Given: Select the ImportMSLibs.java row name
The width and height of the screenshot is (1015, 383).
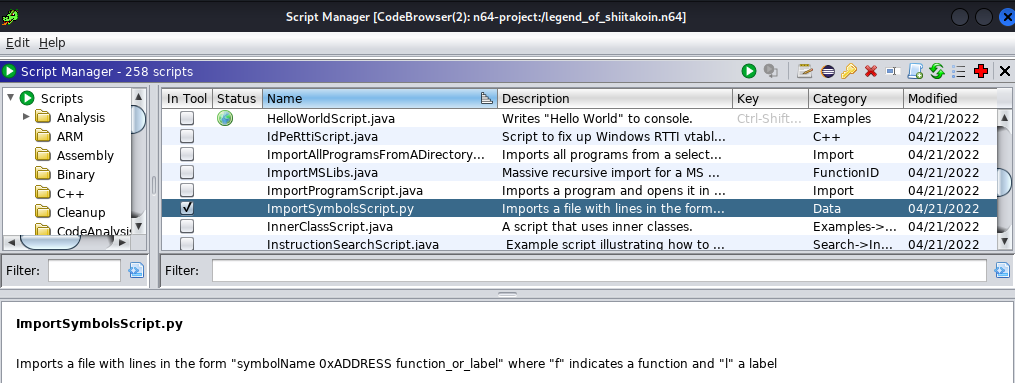Looking at the screenshot, I should click(x=322, y=173).
